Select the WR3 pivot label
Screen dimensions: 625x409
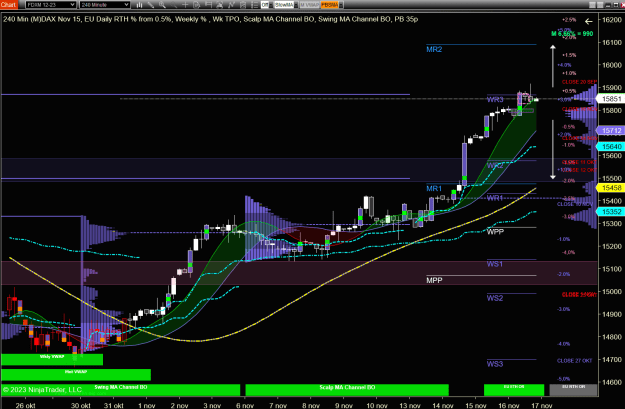[x=495, y=100]
